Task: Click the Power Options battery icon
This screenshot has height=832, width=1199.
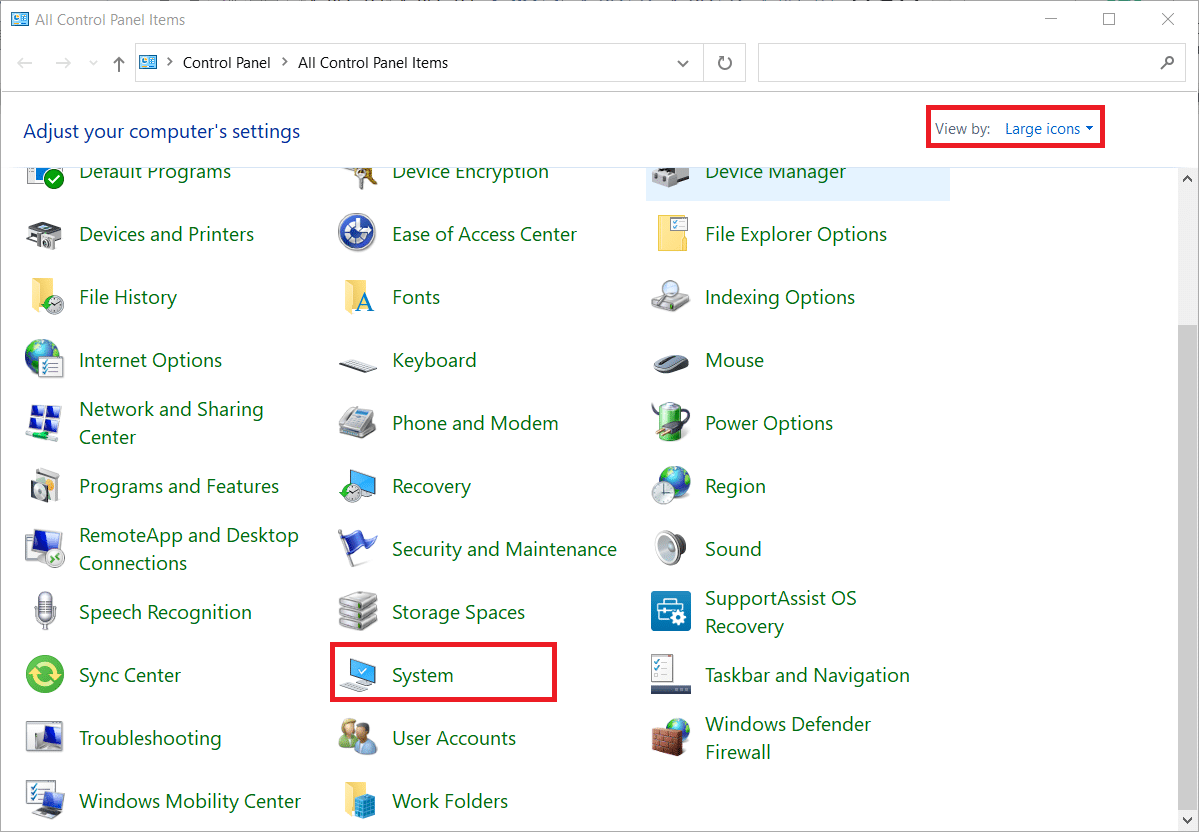Action: point(670,423)
